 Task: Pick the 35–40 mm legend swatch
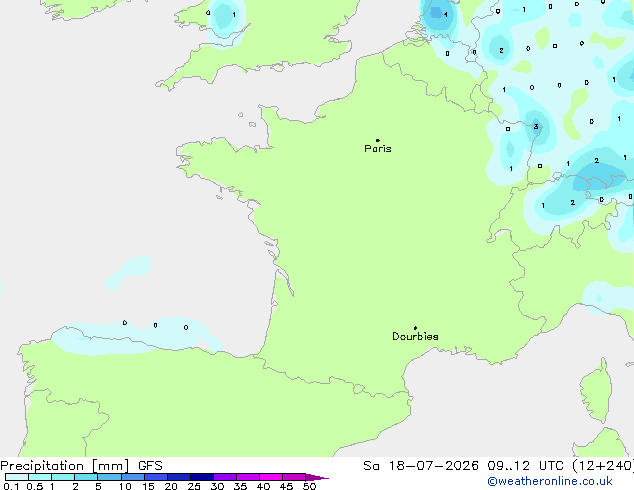pos(247,477)
